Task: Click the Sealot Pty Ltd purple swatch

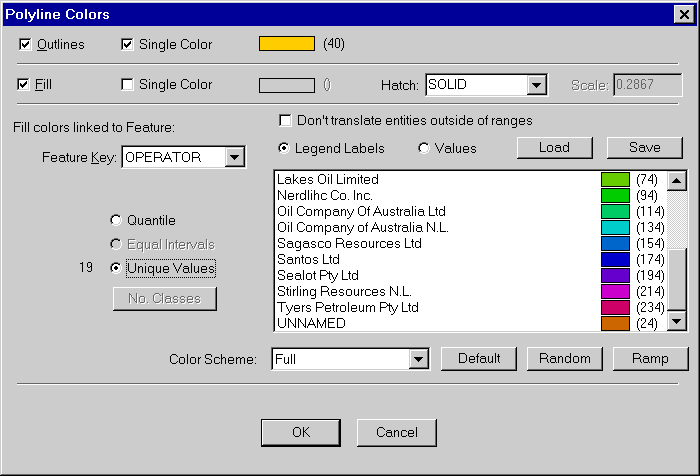Action: (615, 276)
